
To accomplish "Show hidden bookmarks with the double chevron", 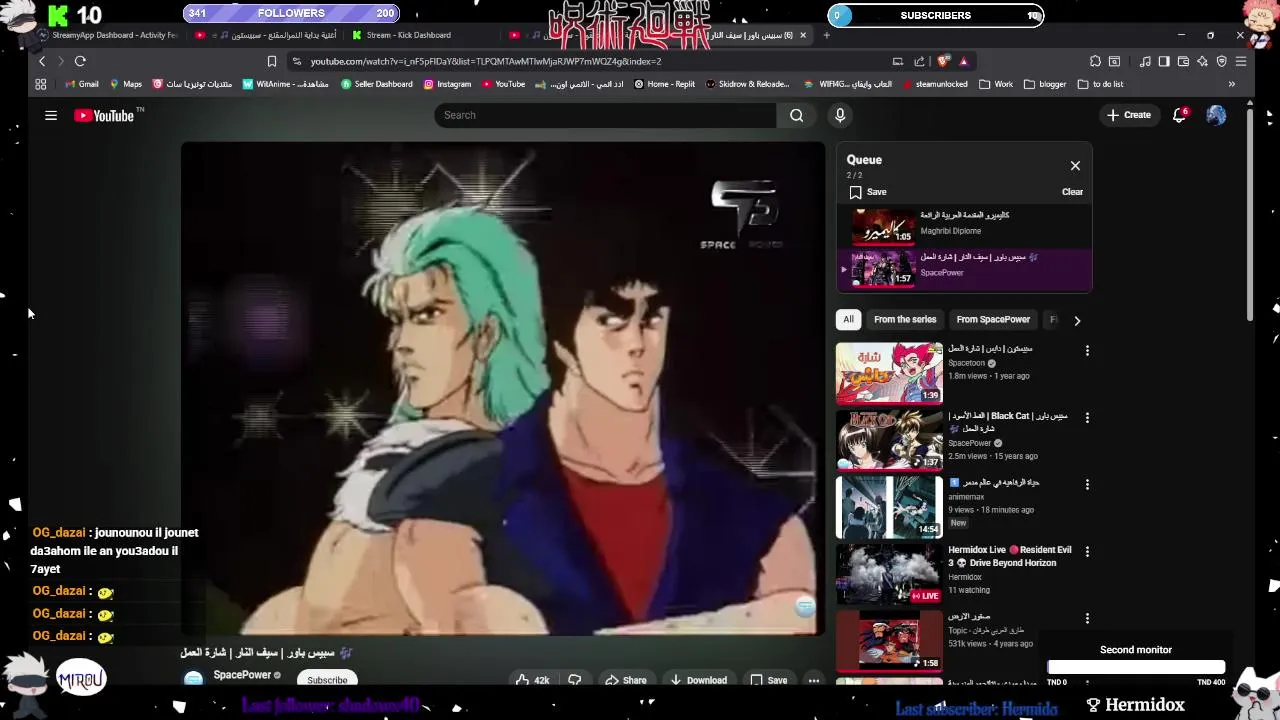I will coord(1231,84).
